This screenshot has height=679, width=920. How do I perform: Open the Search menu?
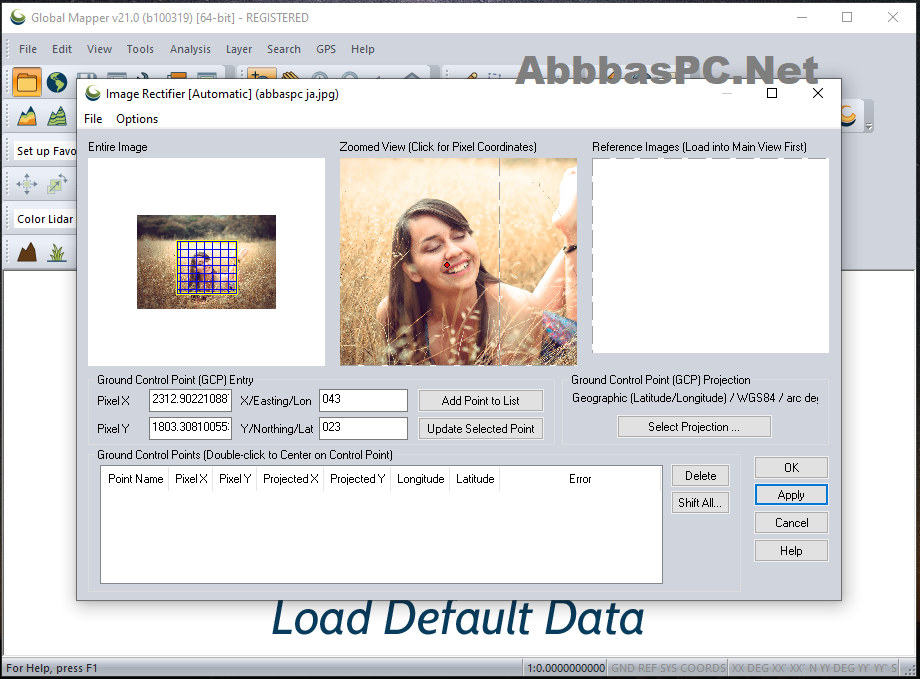(283, 49)
